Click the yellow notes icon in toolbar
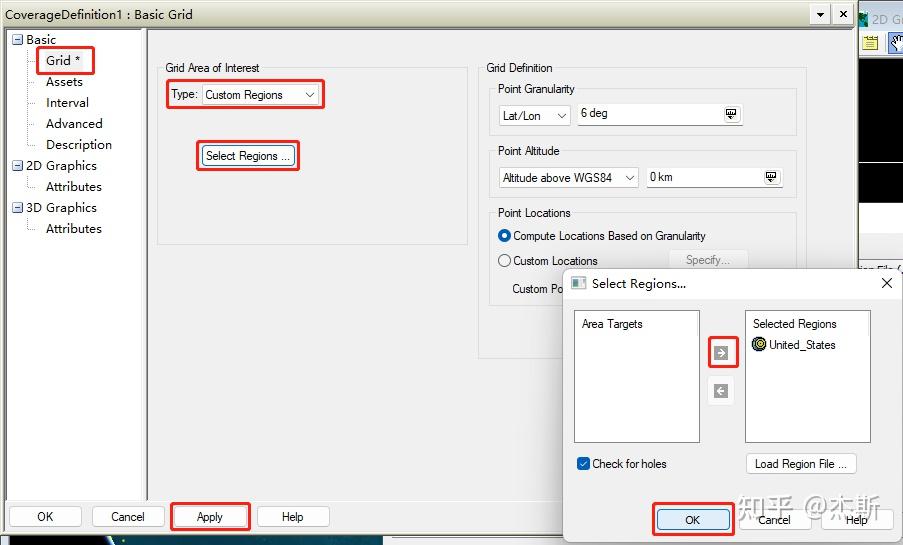Viewport: 903px width, 545px height. click(870, 43)
